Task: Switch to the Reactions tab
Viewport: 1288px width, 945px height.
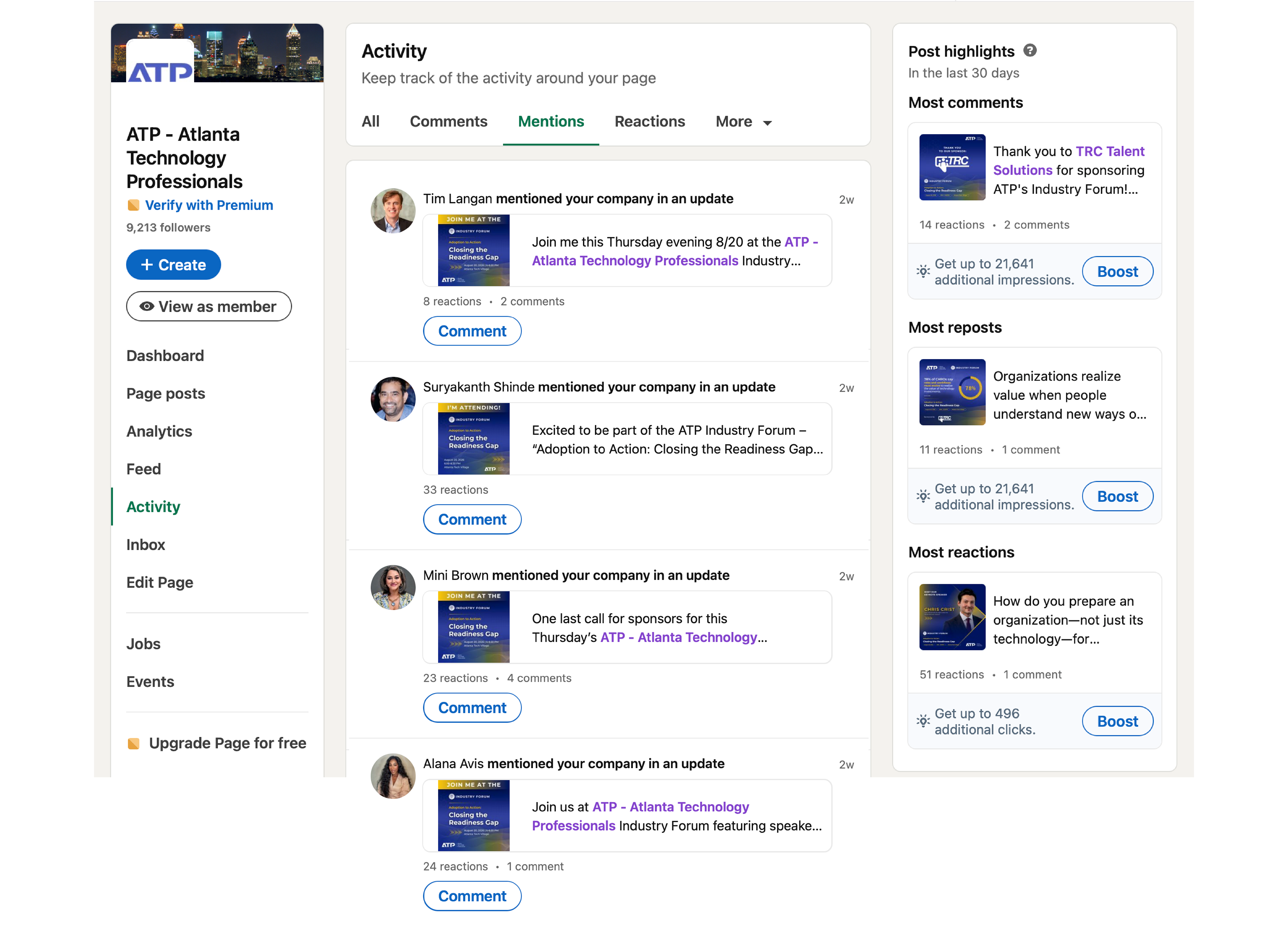Action: click(649, 121)
